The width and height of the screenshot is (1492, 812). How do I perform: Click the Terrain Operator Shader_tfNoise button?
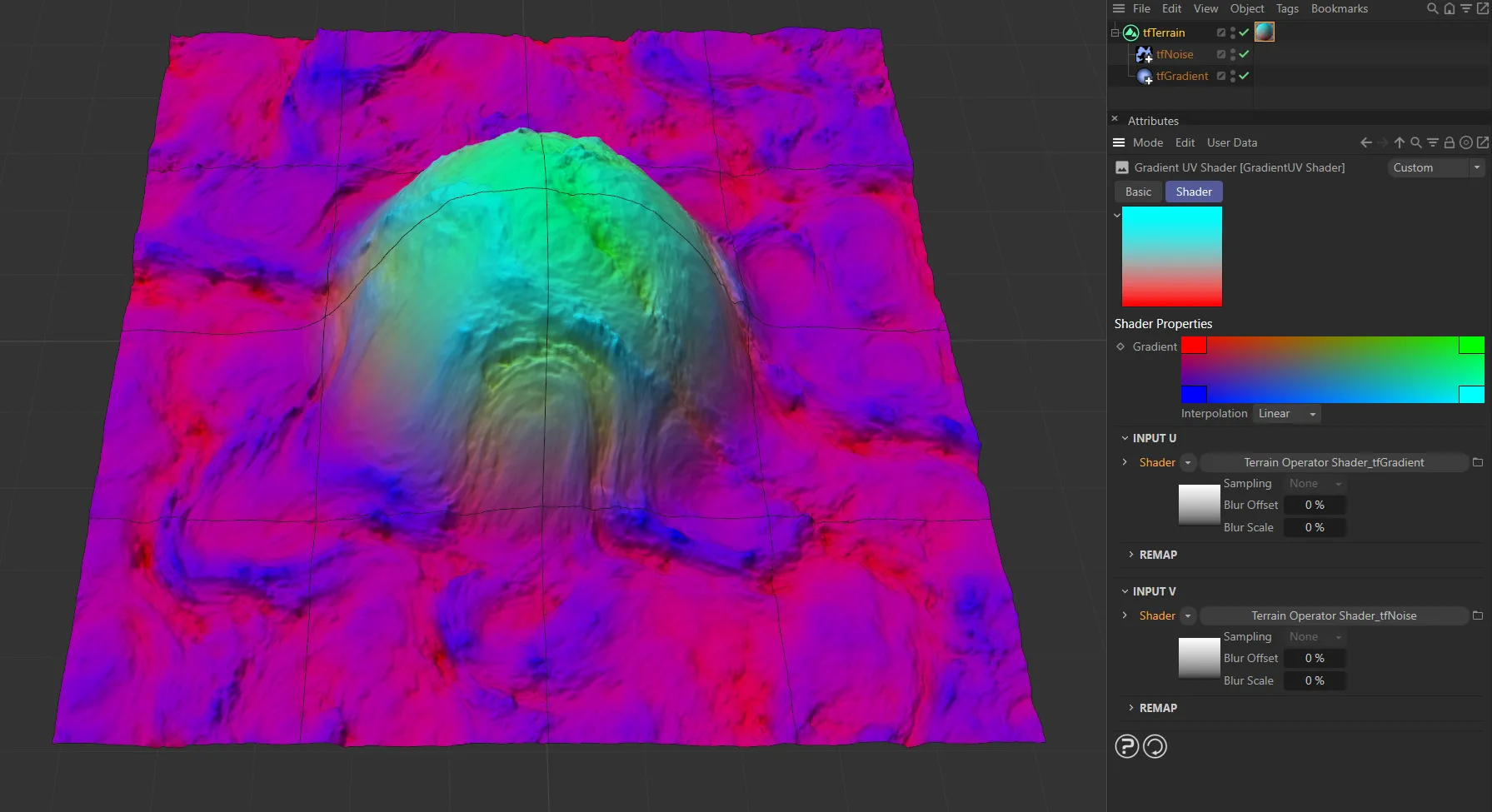point(1333,615)
